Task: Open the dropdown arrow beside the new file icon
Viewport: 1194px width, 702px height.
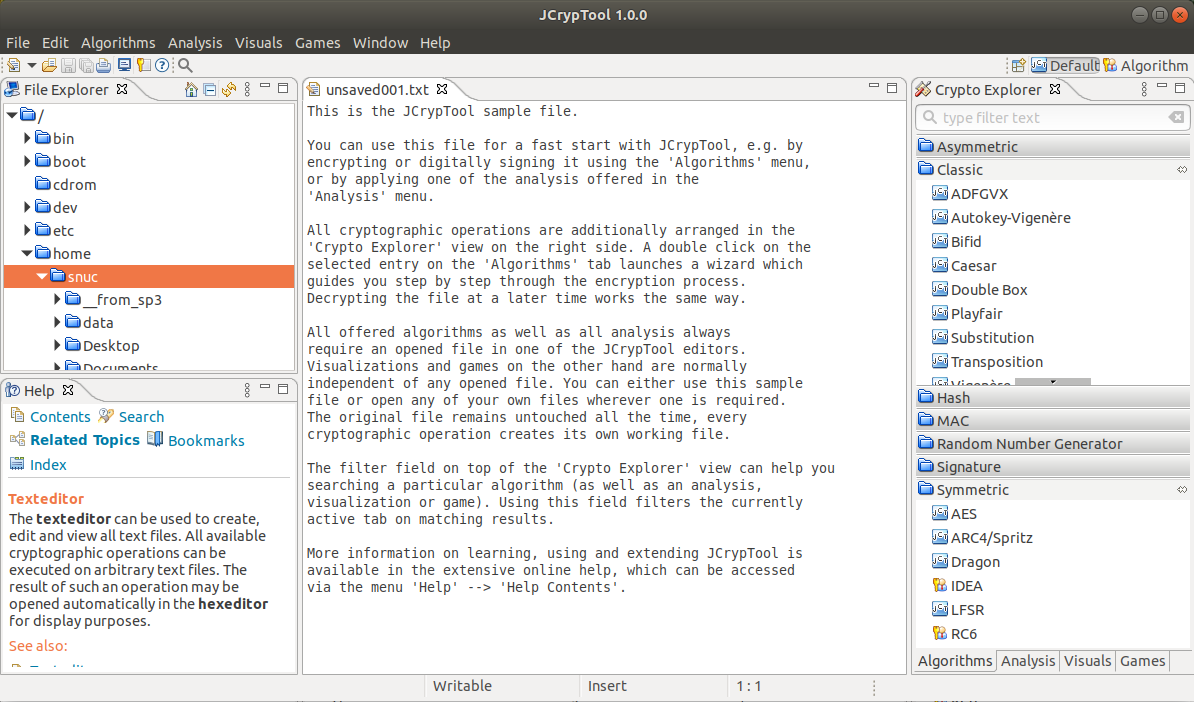Action: 32,65
